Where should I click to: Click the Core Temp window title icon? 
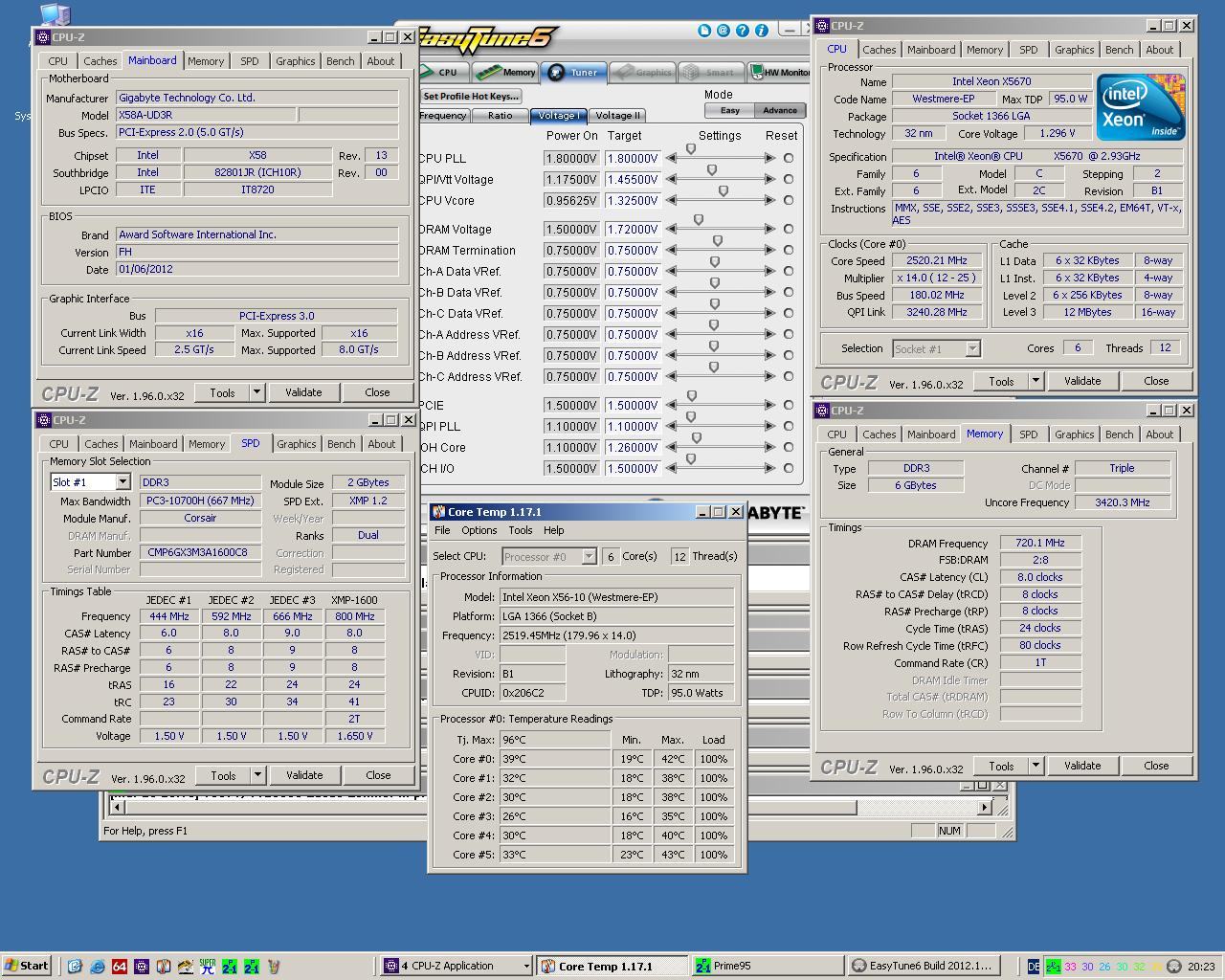(x=438, y=512)
